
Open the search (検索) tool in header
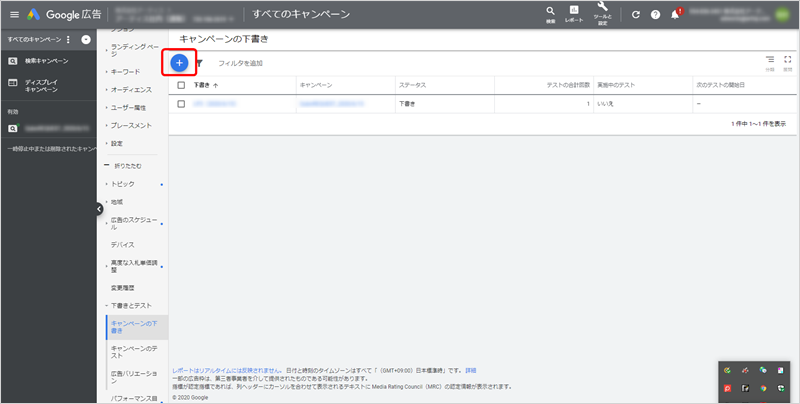click(x=551, y=14)
